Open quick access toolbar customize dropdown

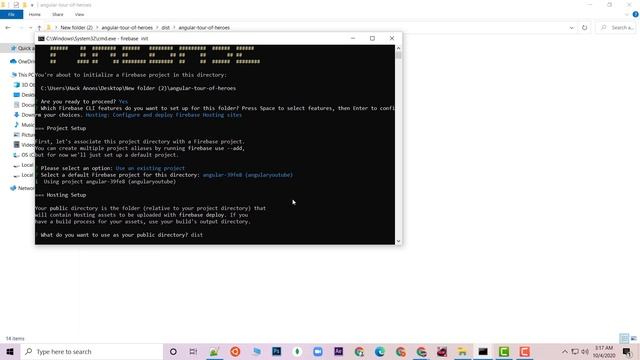(32, 5)
